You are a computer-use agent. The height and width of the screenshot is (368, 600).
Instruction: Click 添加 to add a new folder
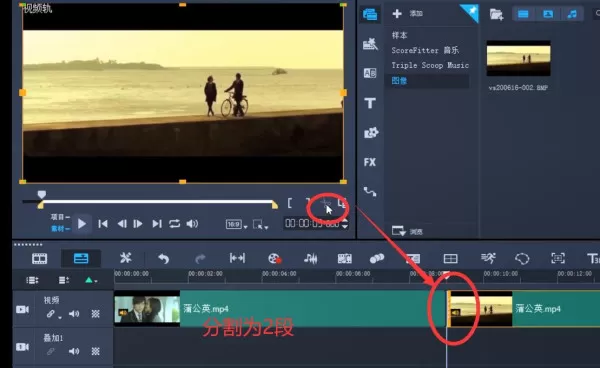(x=407, y=14)
